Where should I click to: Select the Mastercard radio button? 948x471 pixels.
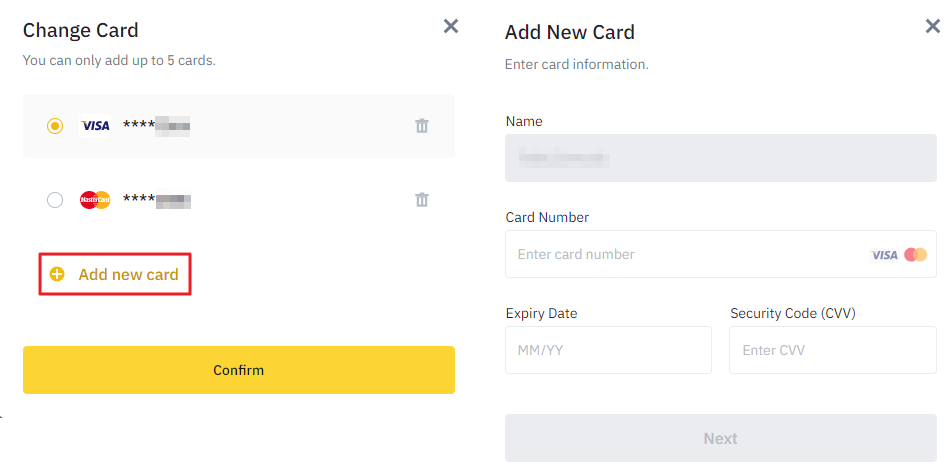click(55, 200)
